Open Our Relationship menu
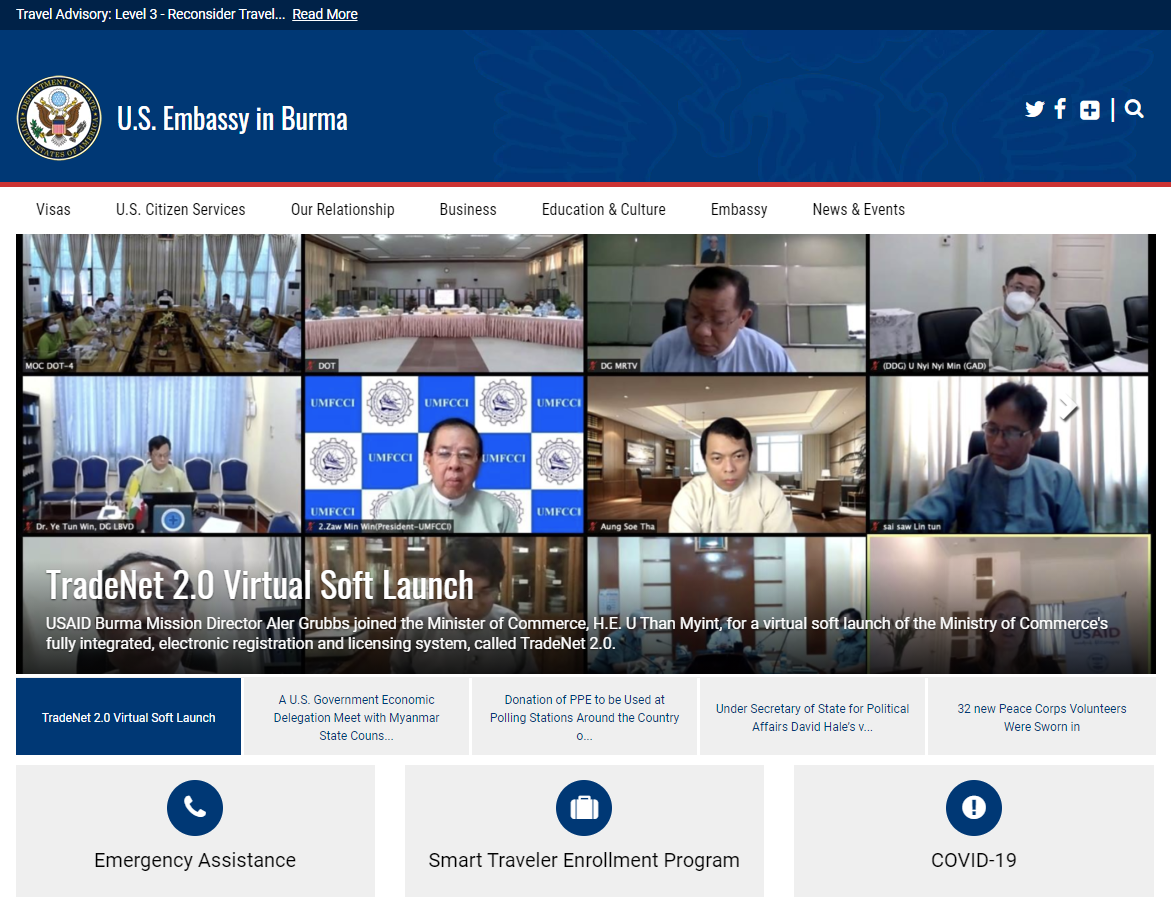Image resolution: width=1171 pixels, height=897 pixels. point(343,209)
